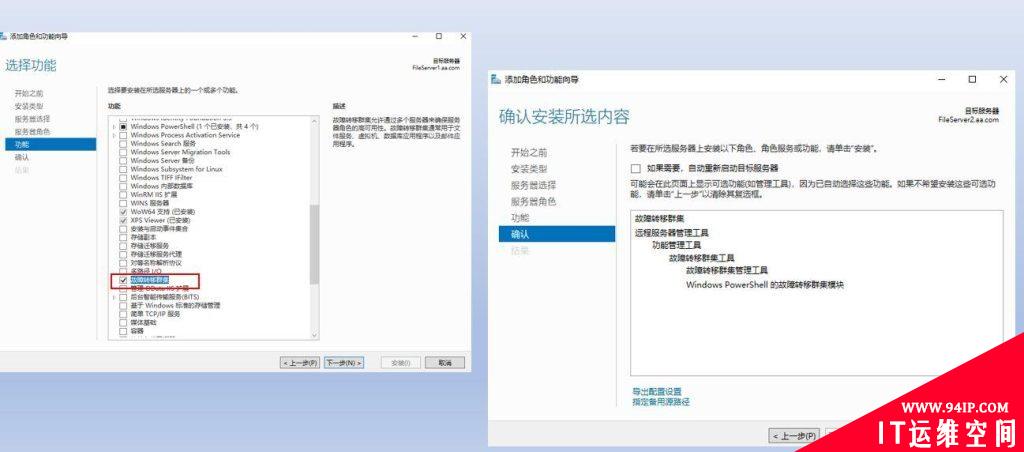
Task: Enable Windows Subsystem for Linux feature
Action: (123, 169)
